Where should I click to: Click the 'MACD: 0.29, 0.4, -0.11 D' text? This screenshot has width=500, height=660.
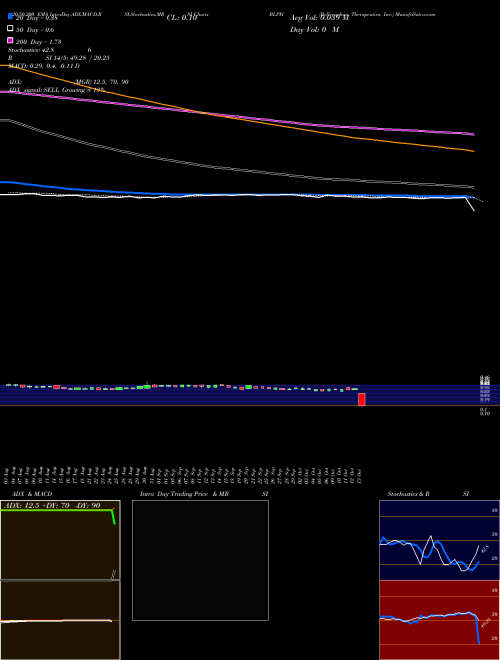point(44,66)
